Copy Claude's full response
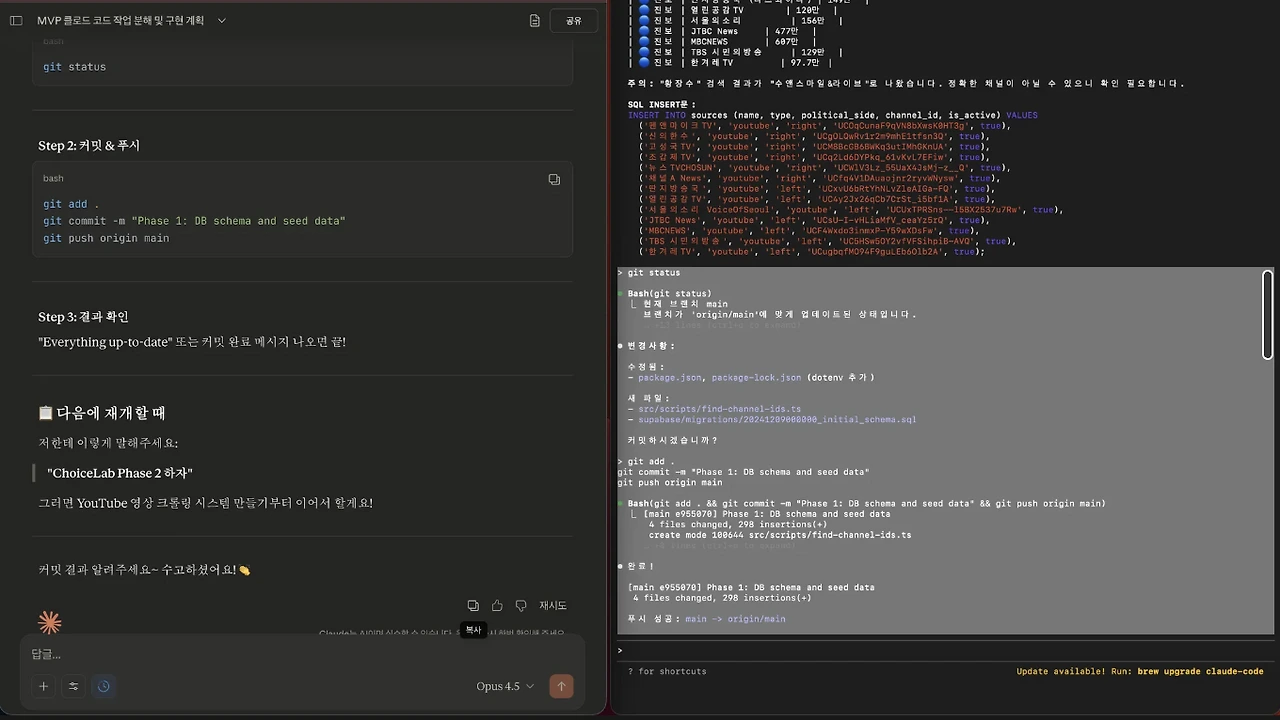This screenshot has height=720, width=1280. click(473, 605)
